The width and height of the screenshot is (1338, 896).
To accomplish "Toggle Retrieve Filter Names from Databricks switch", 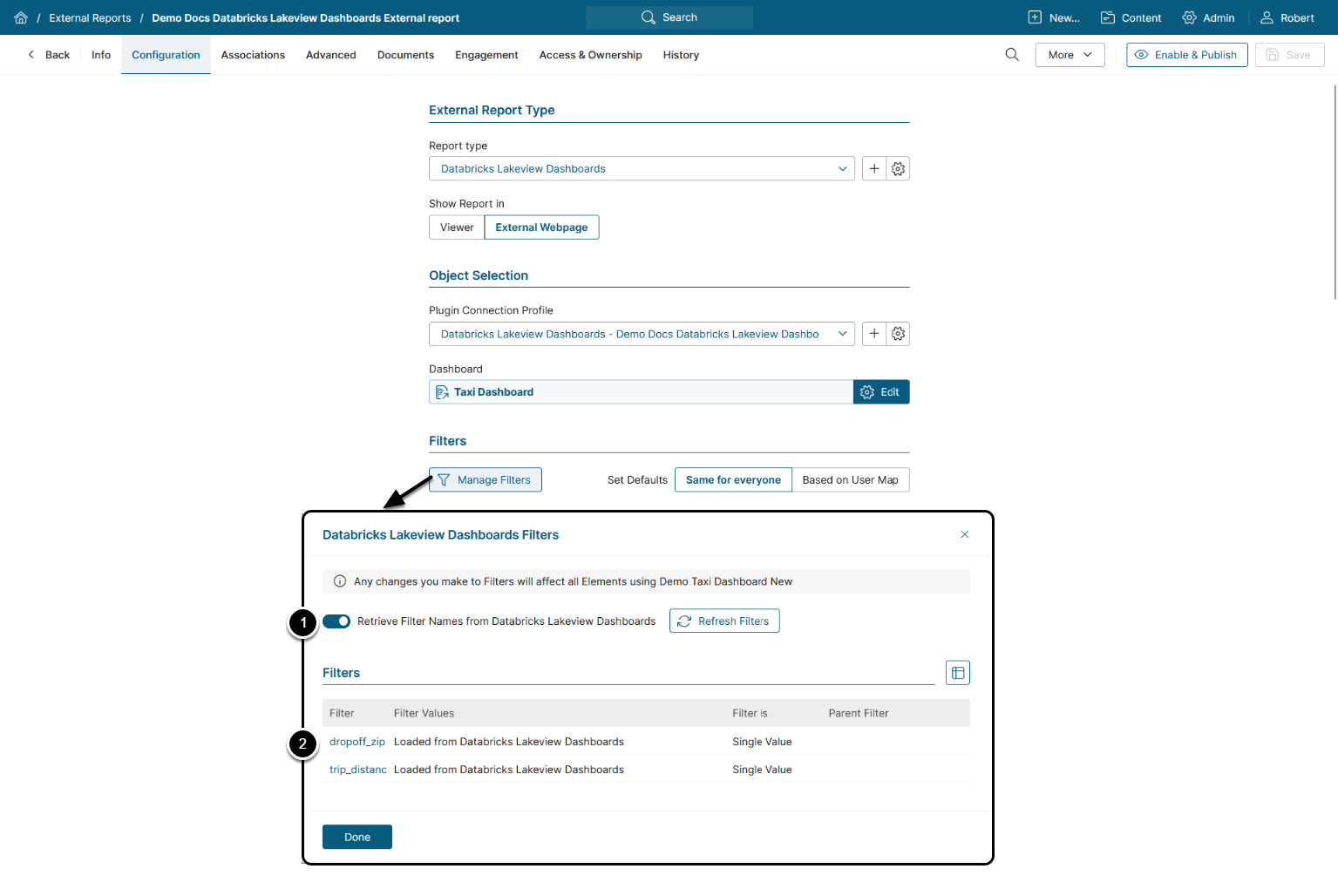I will tap(336, 621).
